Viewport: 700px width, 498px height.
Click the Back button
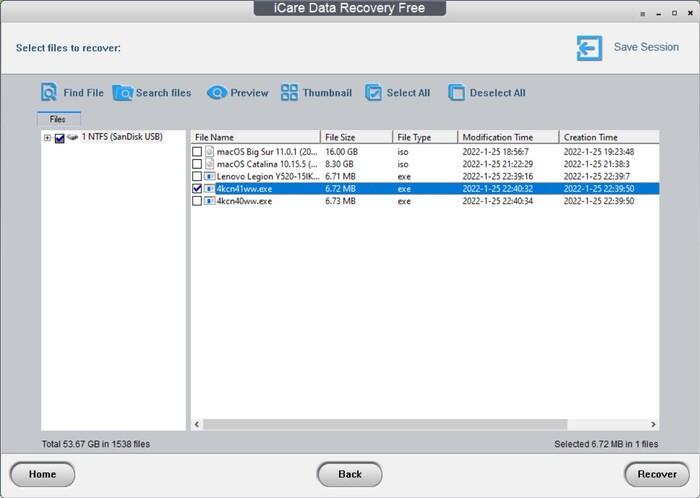click(350, 474)
